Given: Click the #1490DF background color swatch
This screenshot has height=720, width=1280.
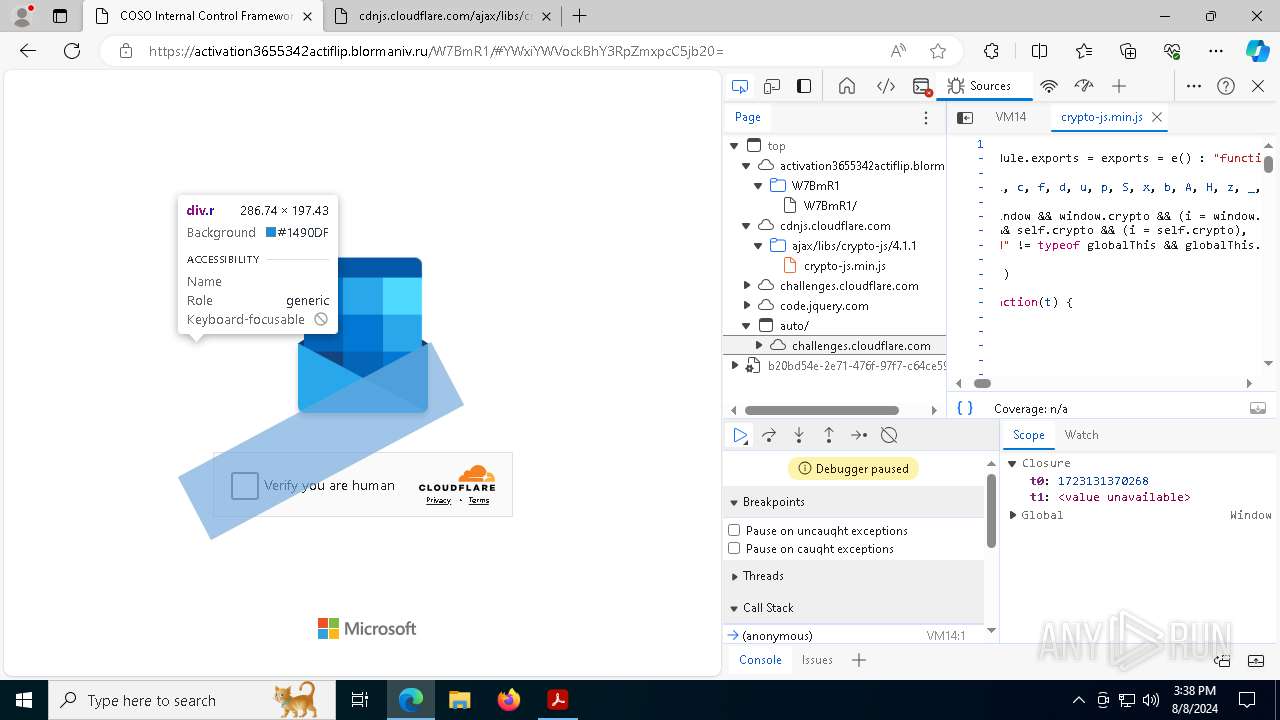Looking at the screenshot, I should click(271, 233).
